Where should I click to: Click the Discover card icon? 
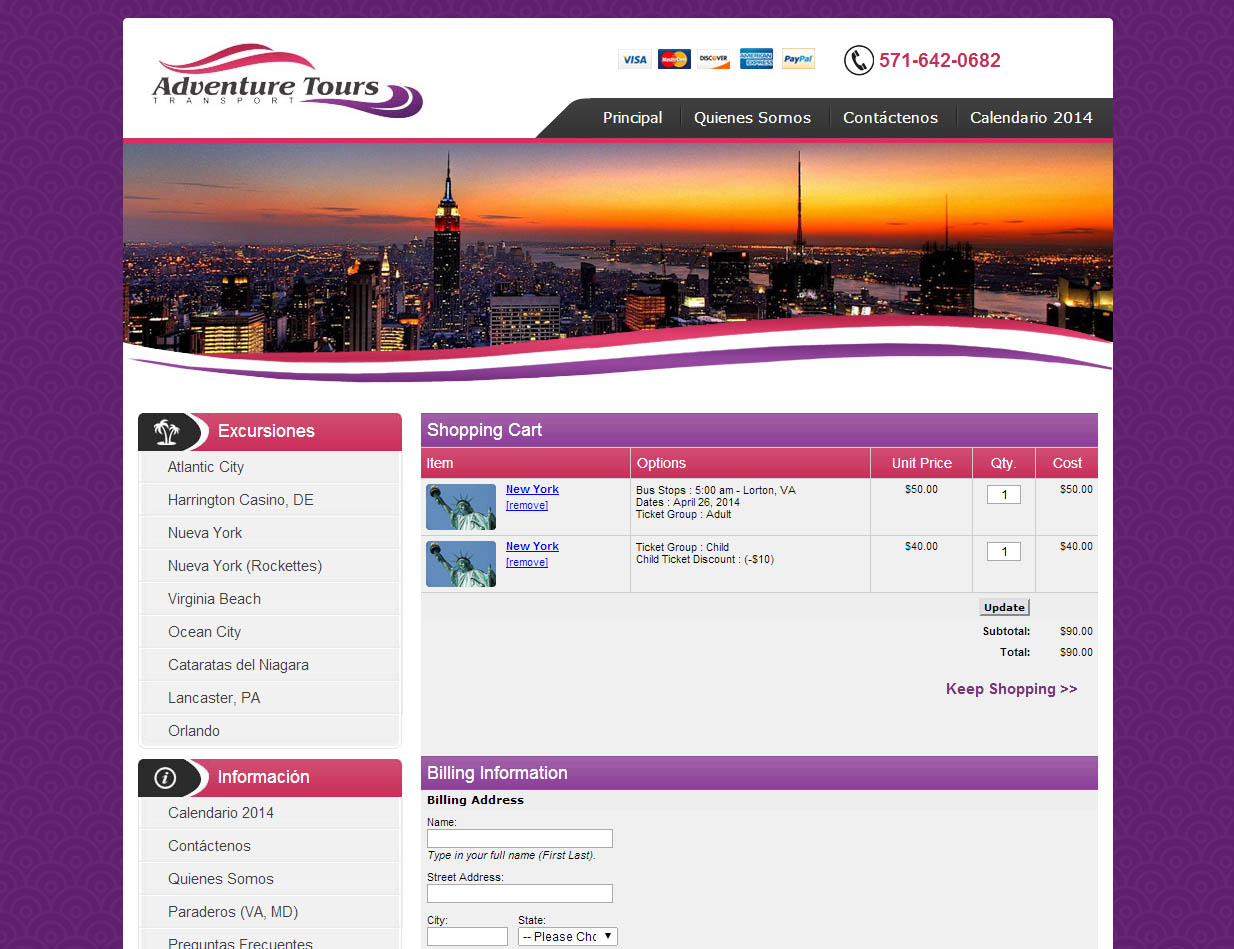[714, 60]
